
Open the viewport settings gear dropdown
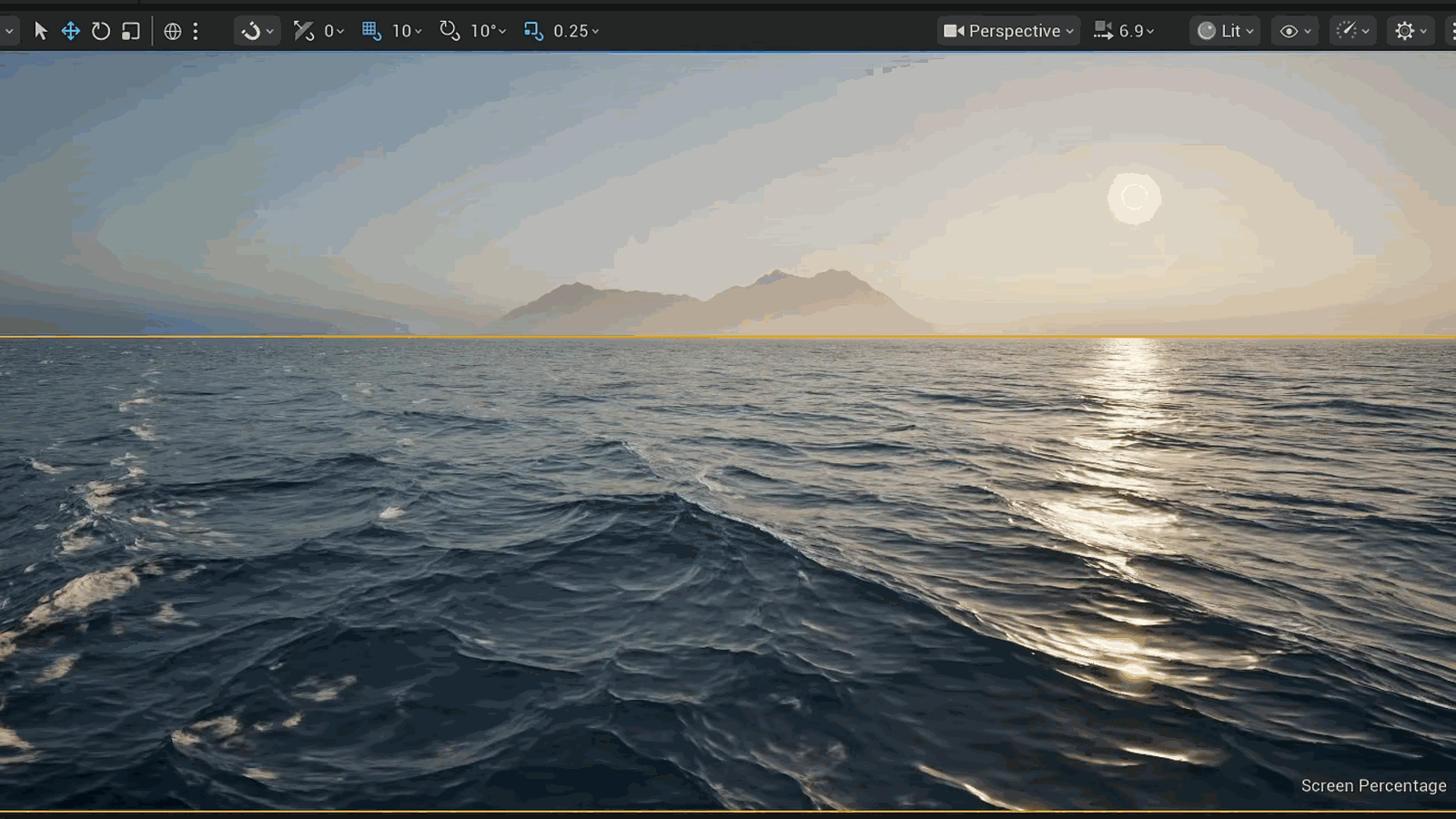tap(1410, 31)
